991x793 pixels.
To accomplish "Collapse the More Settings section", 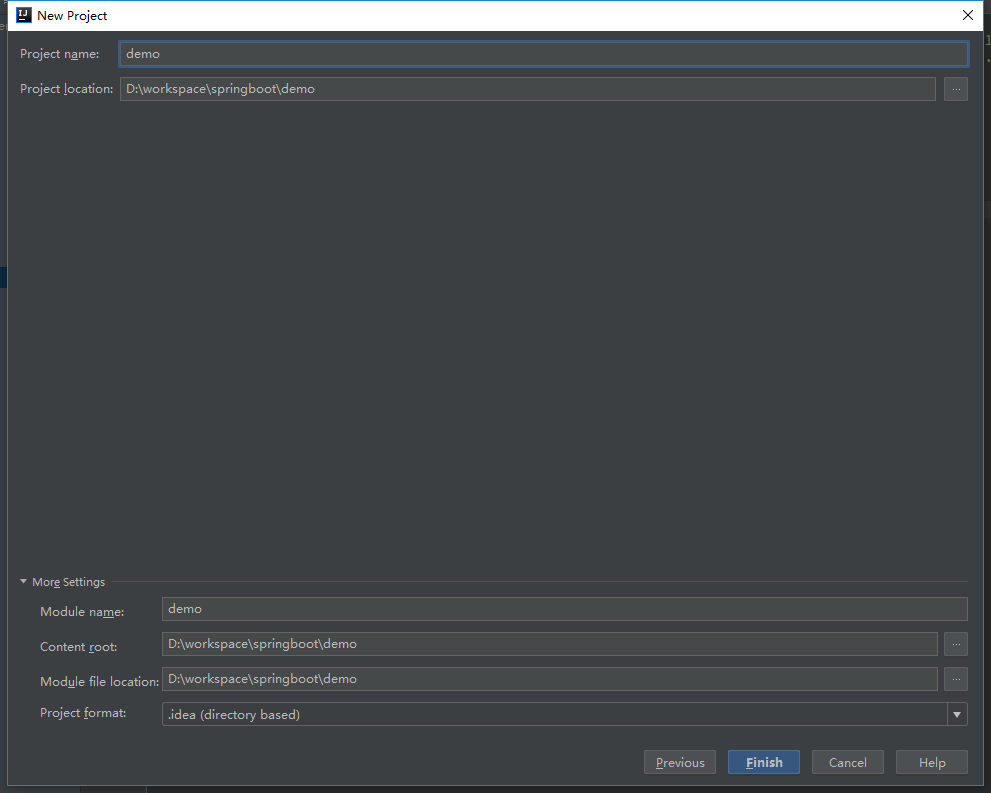I will (23, 581).
